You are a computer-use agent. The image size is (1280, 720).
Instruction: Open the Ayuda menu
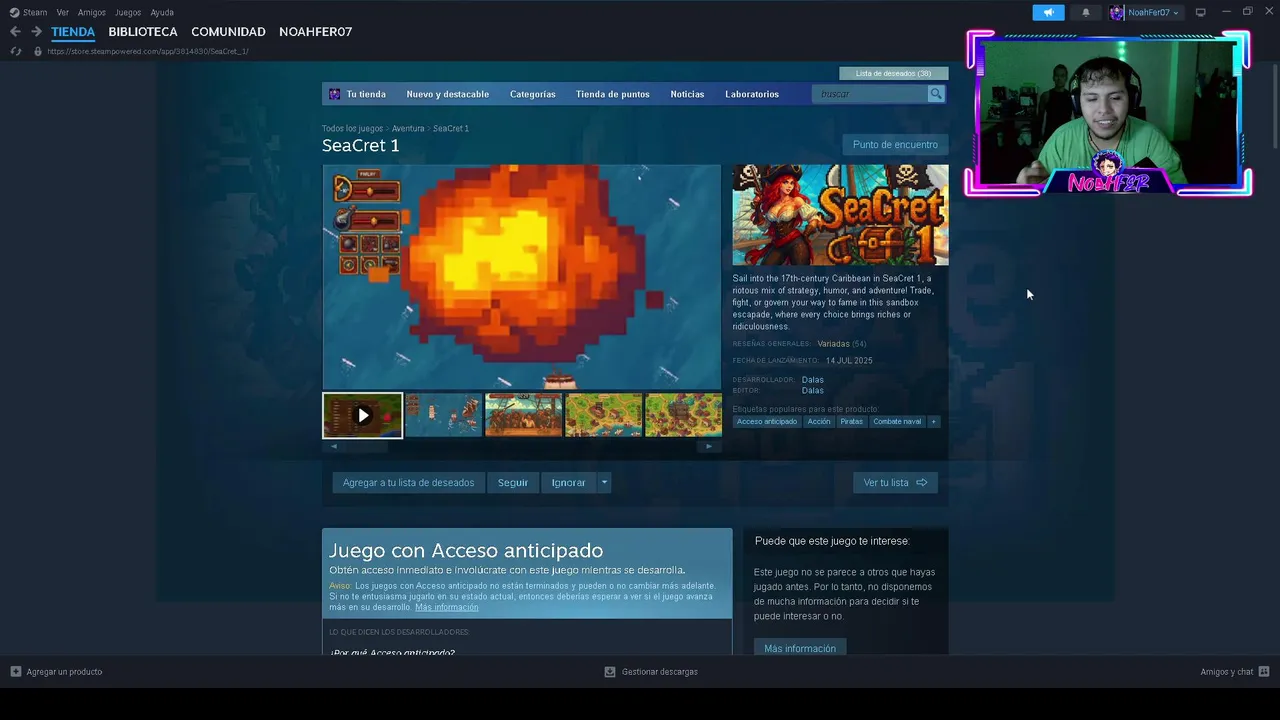[x=162, y=12]
